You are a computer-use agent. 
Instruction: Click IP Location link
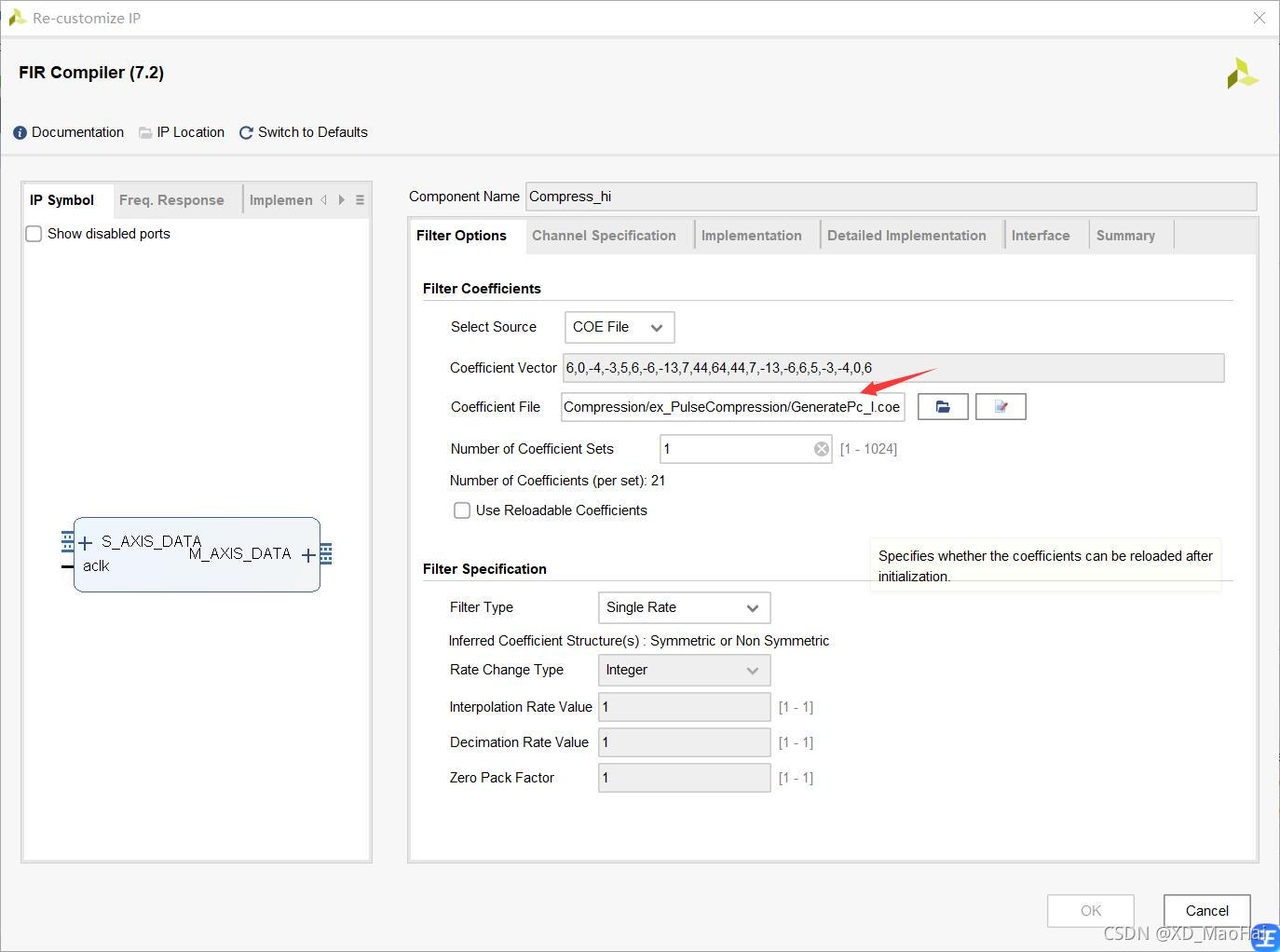click(191, 132)
